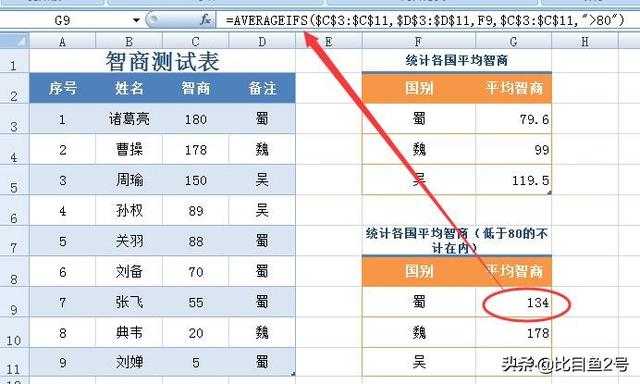
Task: Click the formula bar AVERAGEIFS formula
Action: [425, 20]
